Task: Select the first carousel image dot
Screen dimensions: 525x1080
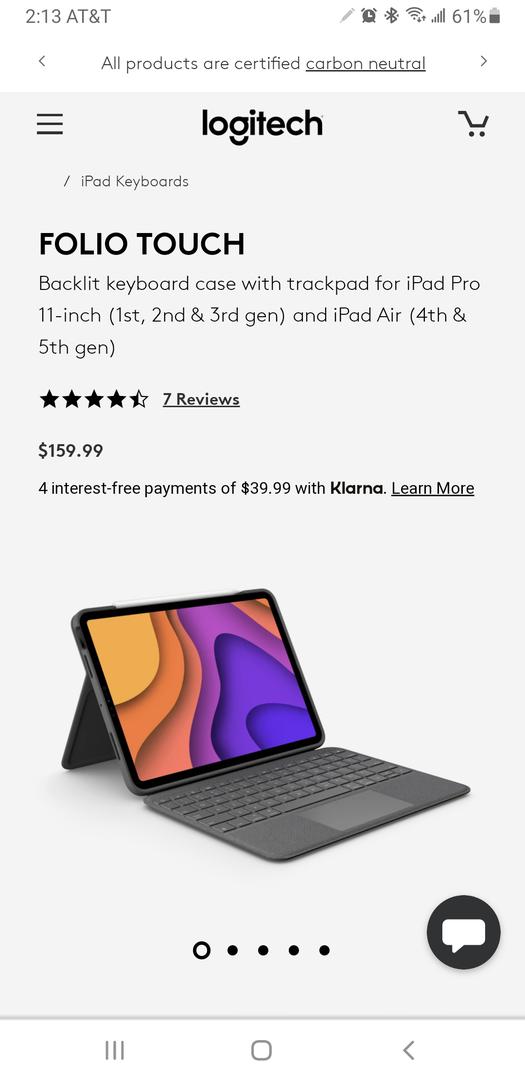Action: pyautogui.click(x=201, y=950)
